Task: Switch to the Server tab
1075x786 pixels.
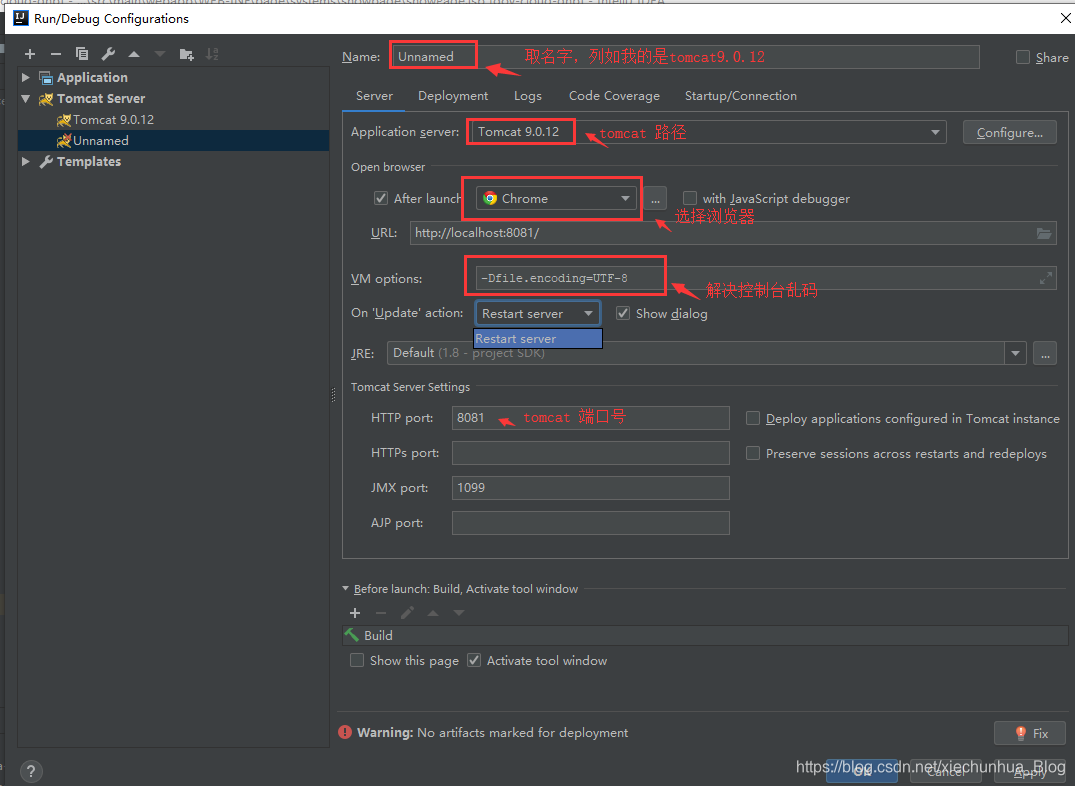Action: [374, 96]
